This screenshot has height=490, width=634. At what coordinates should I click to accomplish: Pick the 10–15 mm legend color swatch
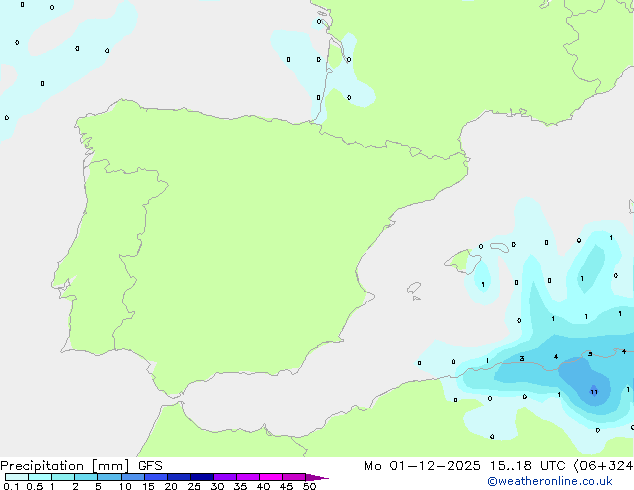[x=132, y=477]
